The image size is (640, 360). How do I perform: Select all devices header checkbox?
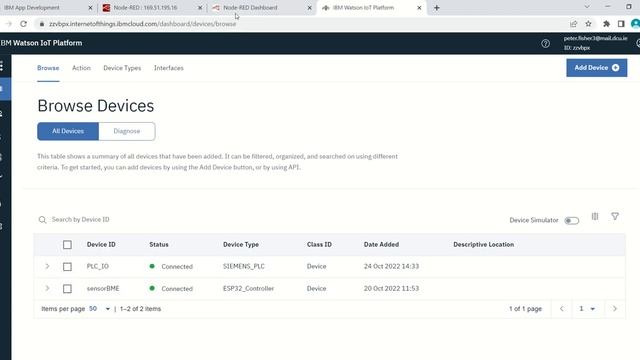pos(67,244)
